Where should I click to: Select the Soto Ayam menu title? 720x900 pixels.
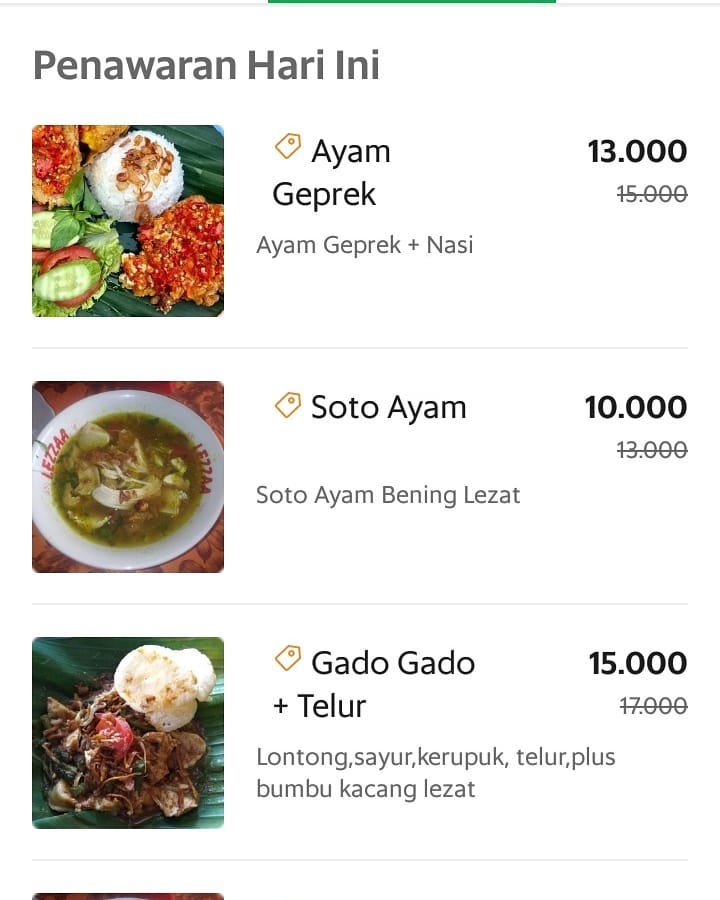point(388,408)
